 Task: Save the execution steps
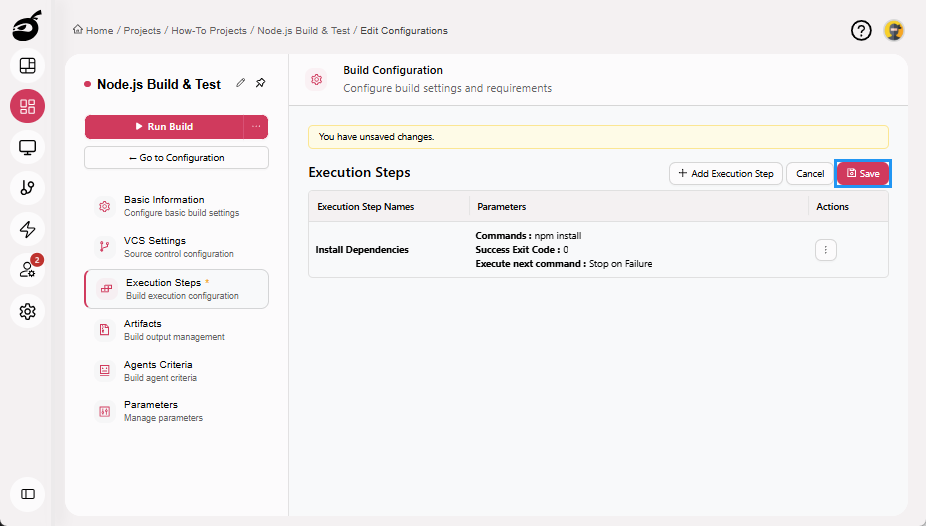click(x=863, y=174)
